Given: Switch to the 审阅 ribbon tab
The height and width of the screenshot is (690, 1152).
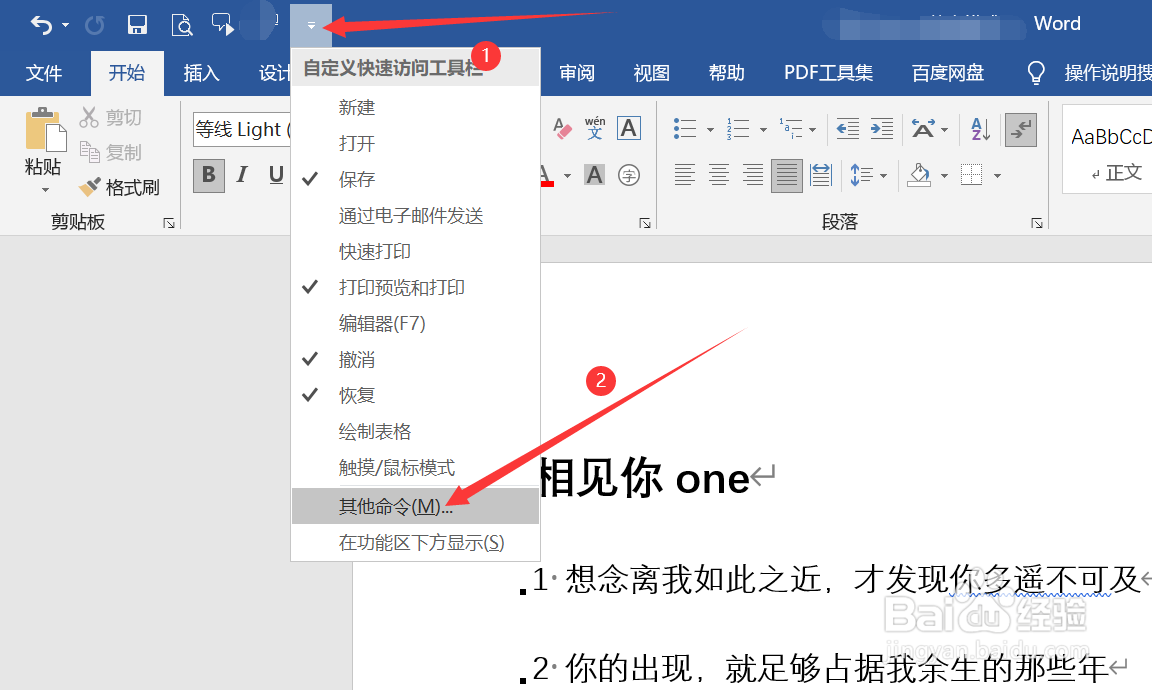Looking at the screenshot, I should (576, 73).
